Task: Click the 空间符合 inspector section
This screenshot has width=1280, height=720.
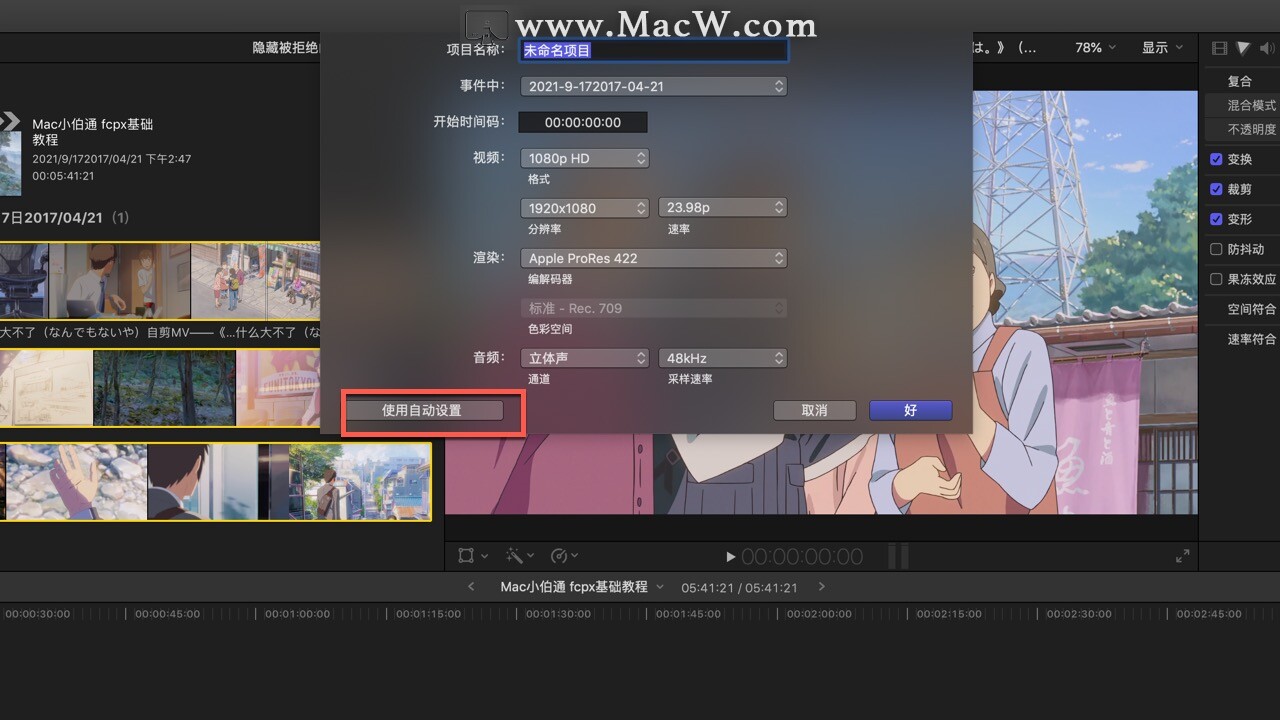Action: point(1252,309)
